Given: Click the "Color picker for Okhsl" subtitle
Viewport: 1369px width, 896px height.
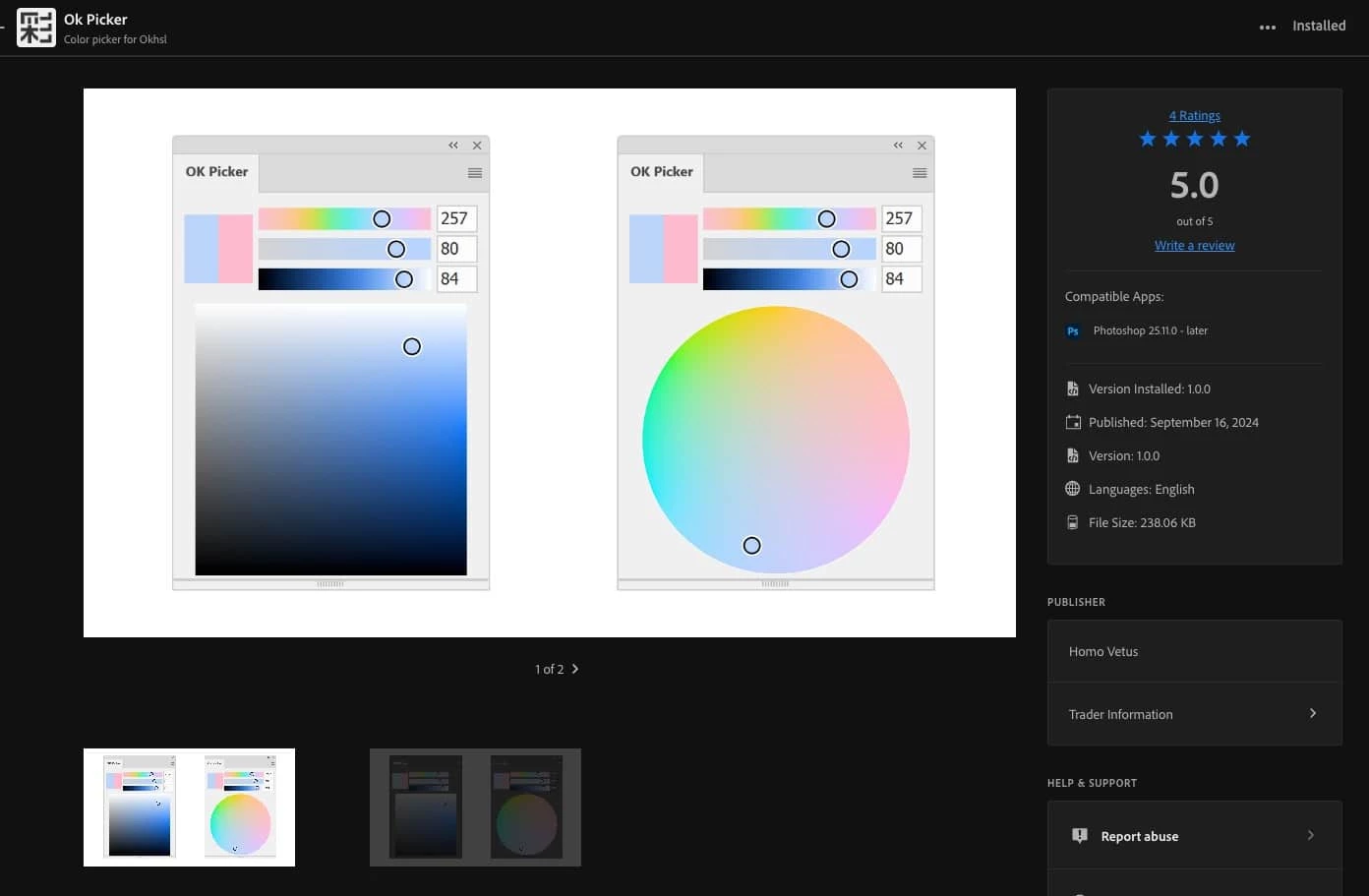Looking at the screenshot, I should [x=115, y=39].
